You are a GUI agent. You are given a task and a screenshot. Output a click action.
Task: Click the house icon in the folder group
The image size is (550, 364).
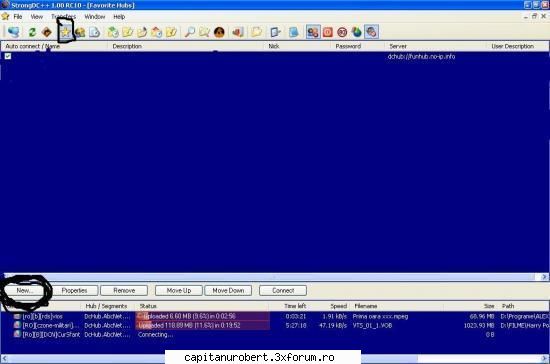pyautogui.click(x=156, y=32)
